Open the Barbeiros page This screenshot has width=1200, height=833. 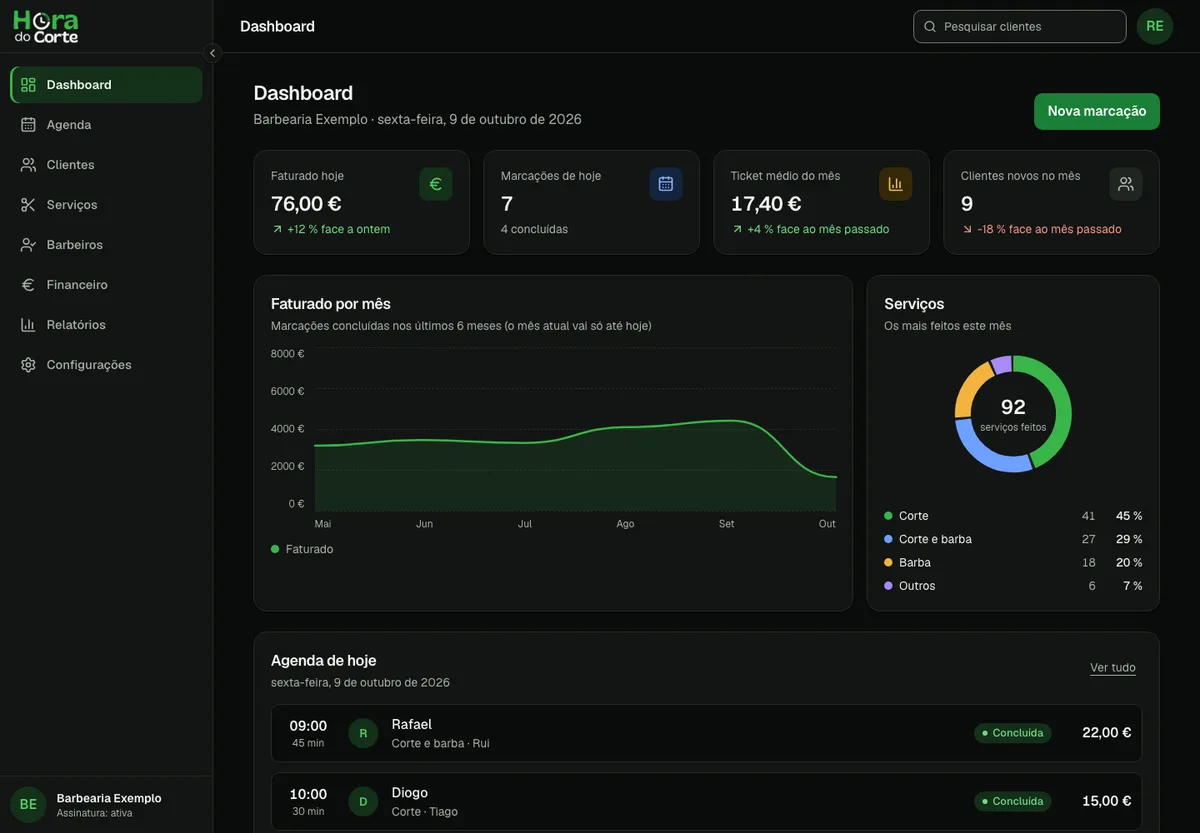tap(106, 245)
